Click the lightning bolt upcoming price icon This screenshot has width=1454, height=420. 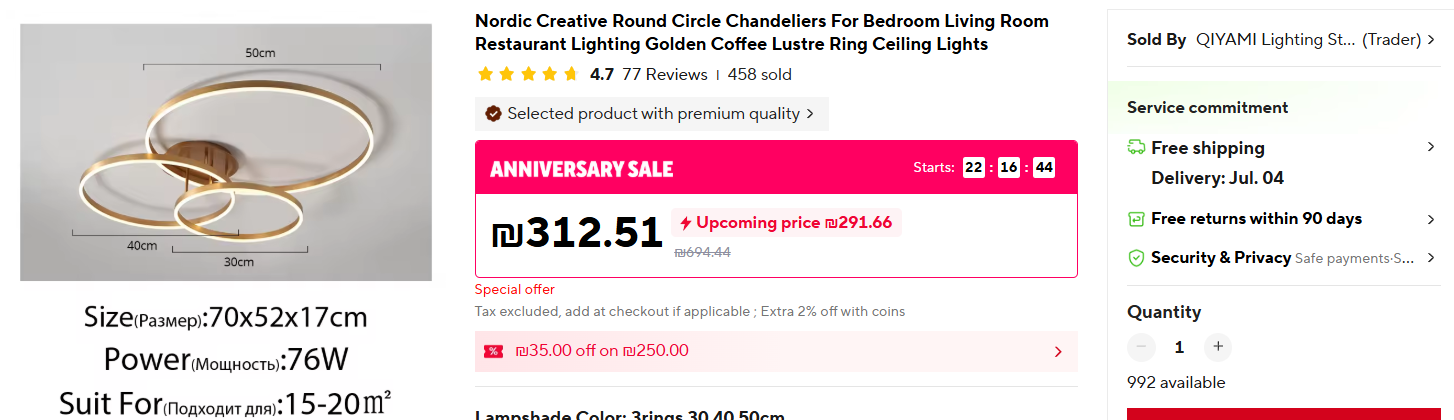685,223
